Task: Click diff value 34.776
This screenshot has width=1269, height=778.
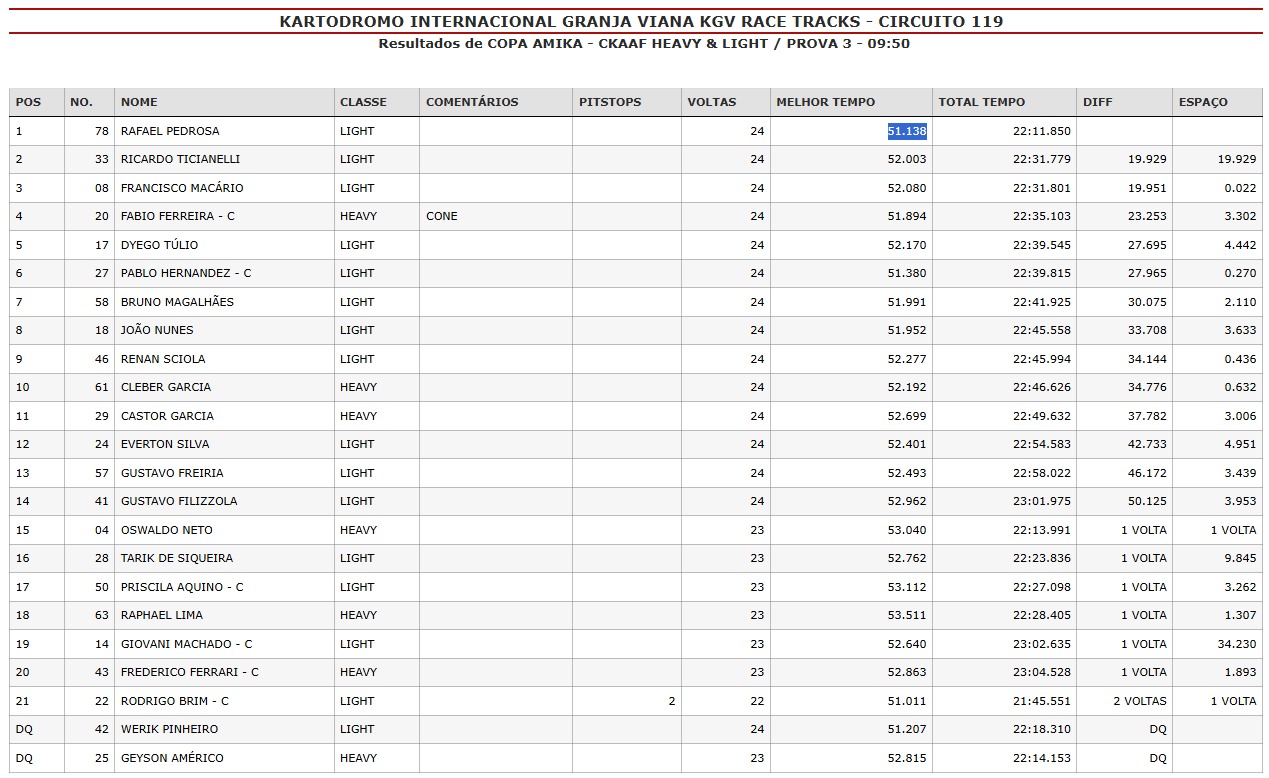Action: pos(1147,387)
